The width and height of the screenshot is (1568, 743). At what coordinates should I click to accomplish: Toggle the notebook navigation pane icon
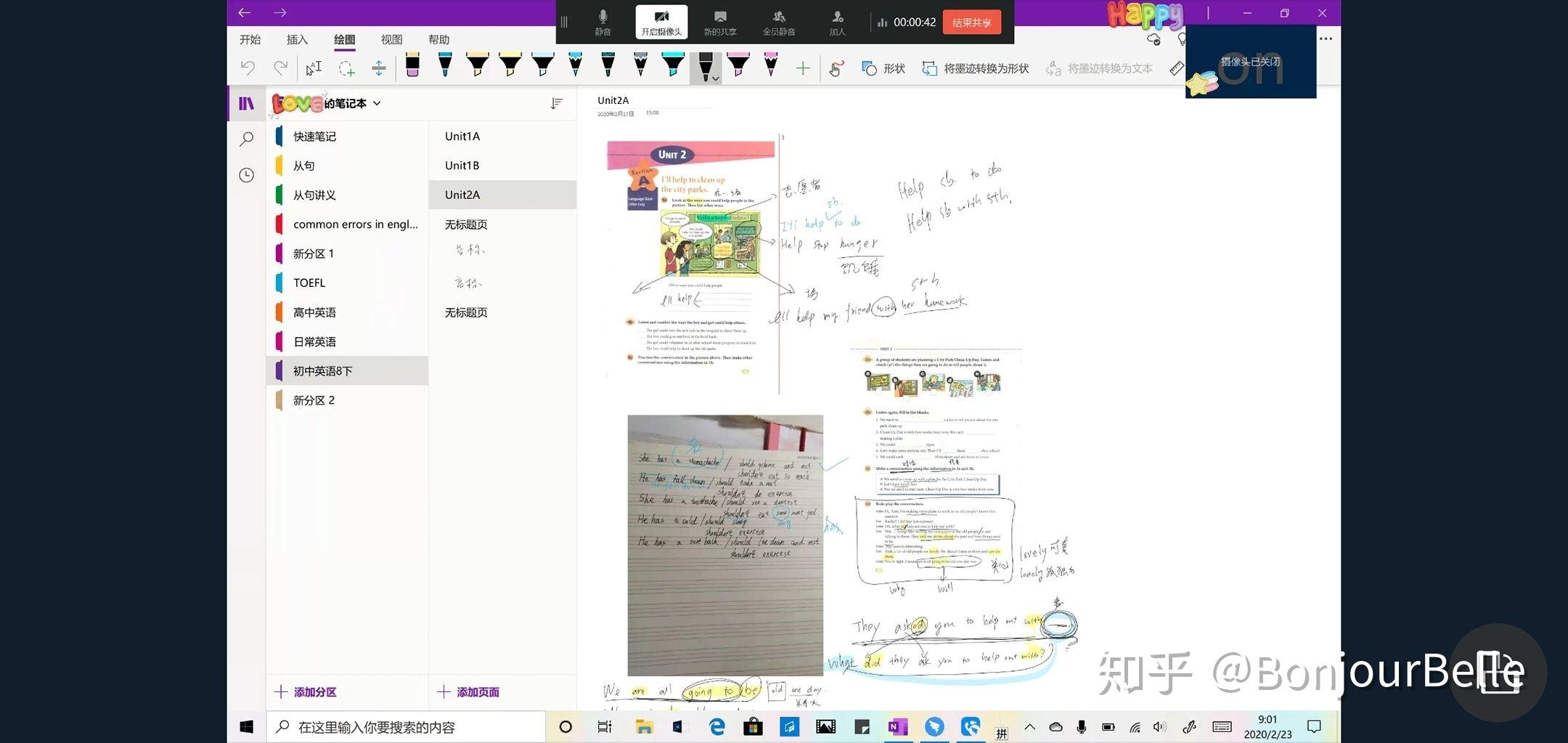247,103
